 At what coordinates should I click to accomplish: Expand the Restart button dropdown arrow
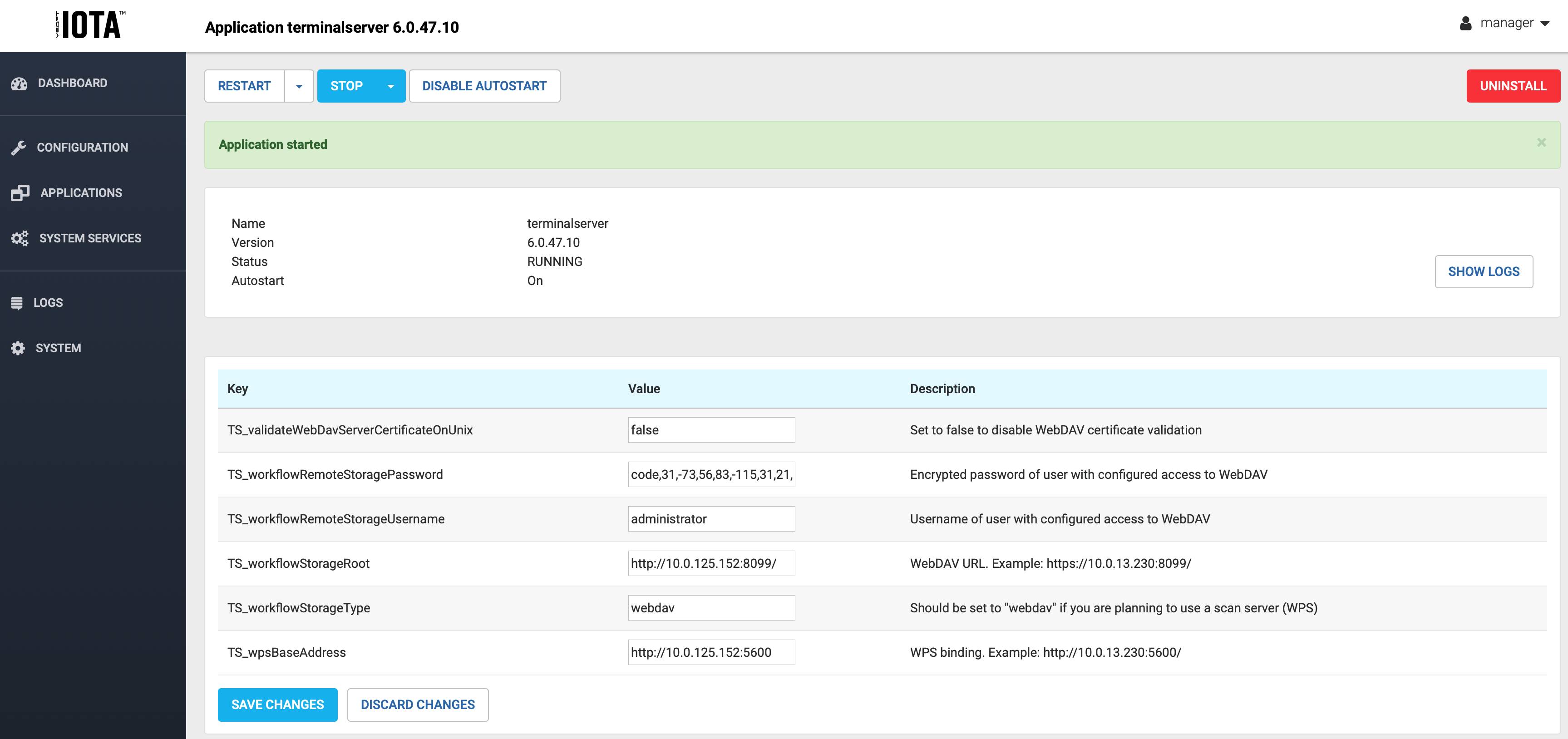299,86
